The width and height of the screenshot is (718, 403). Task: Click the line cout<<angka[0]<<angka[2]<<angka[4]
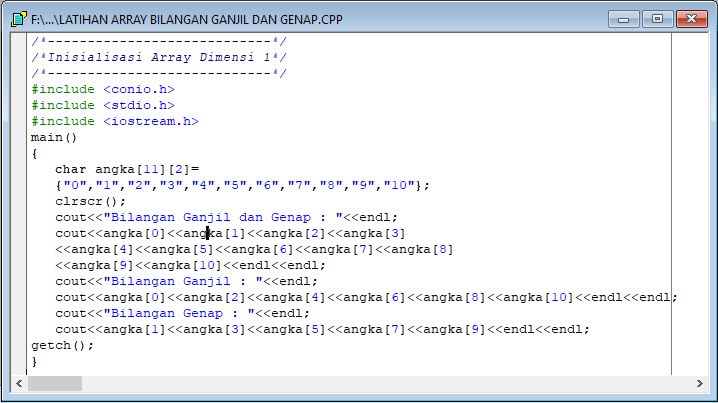366,298
